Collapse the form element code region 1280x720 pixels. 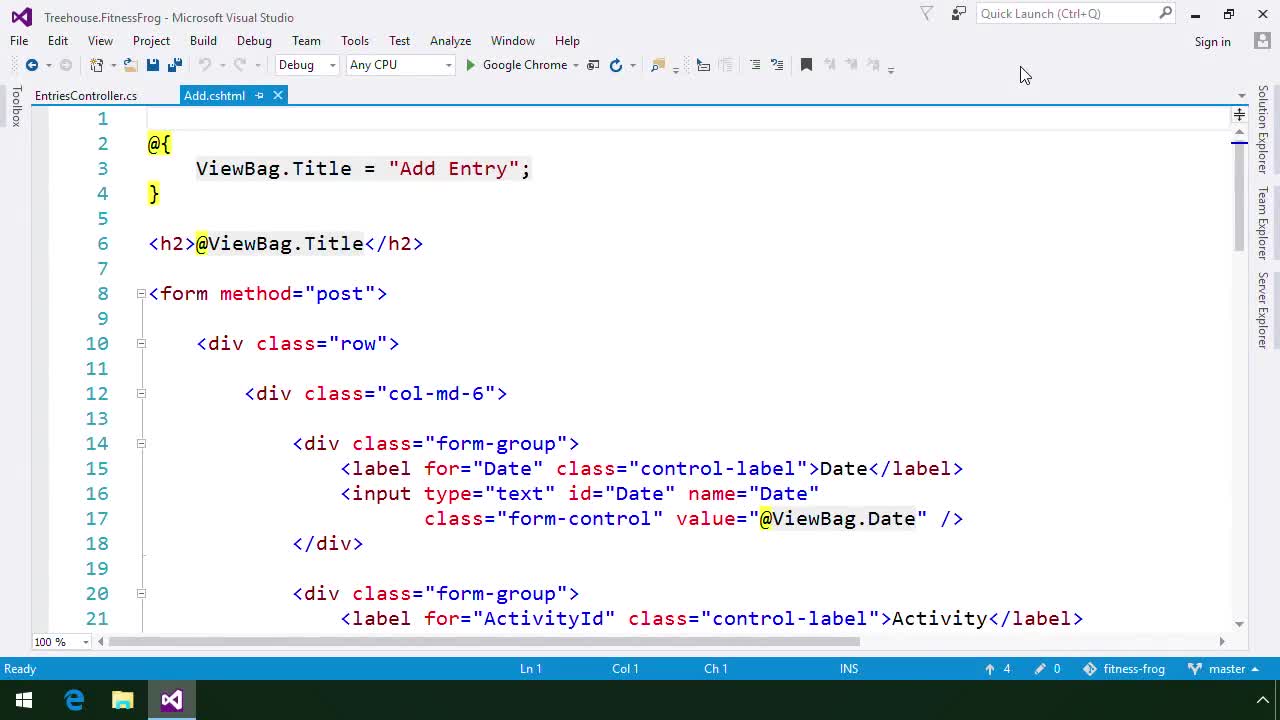click(x=141, y=294)
